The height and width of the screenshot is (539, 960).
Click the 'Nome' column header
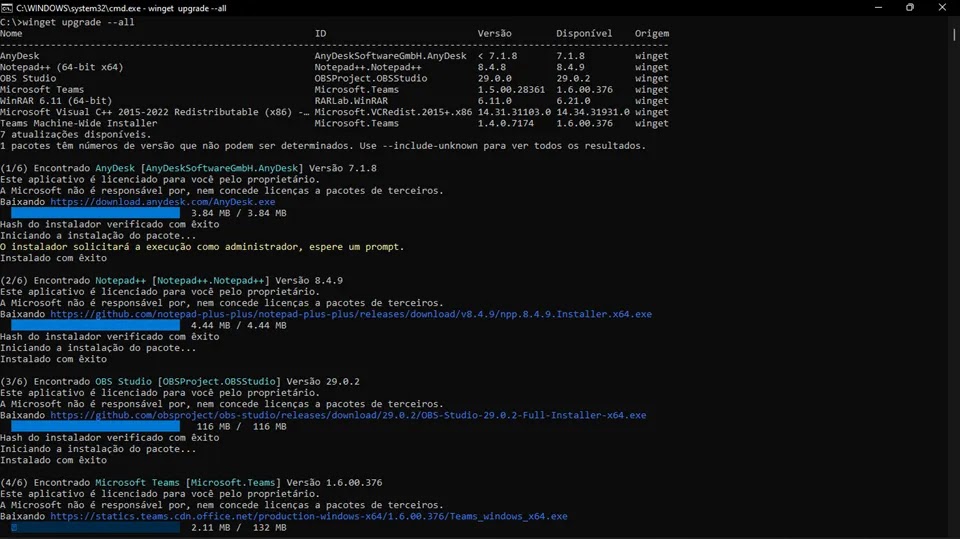pyautogui.click(x=11, y=33)
